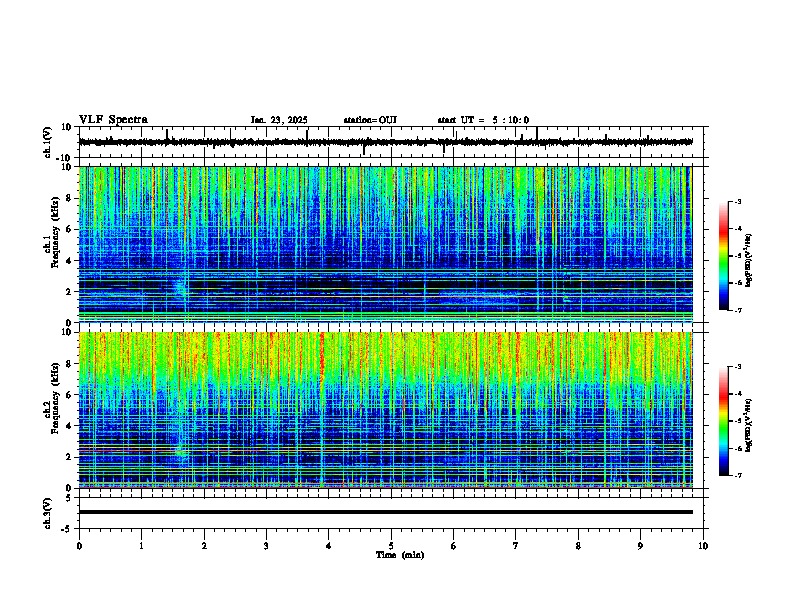Click the ch.1 spectrogram color scale bar
The height and width of the screenshot is (612, 792).
point(724,256)
